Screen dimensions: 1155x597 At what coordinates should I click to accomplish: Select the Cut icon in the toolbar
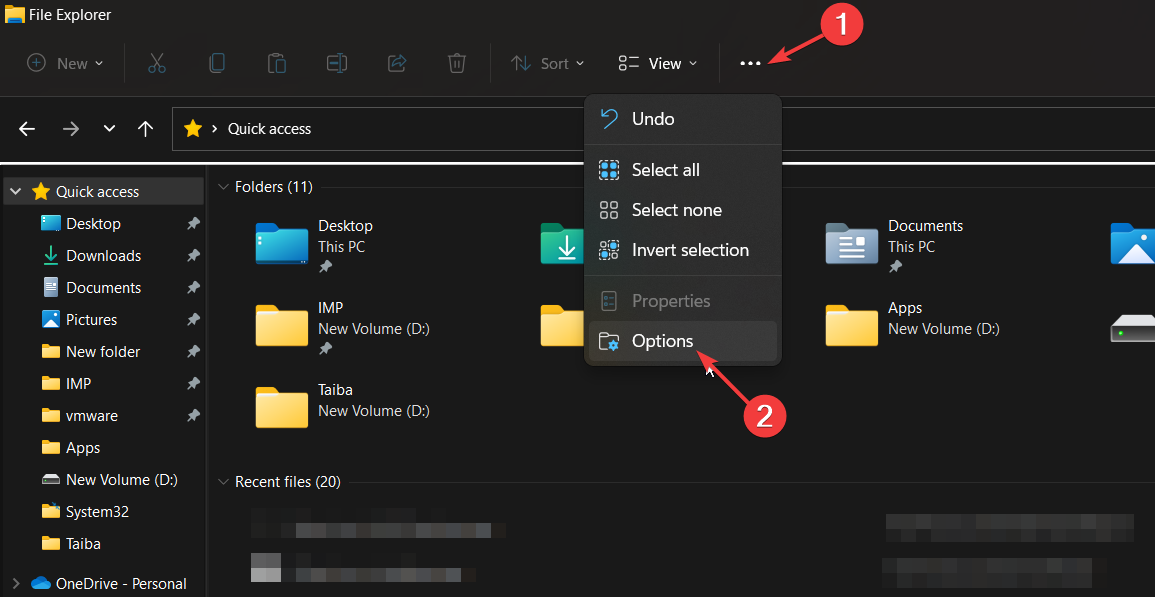156,62
